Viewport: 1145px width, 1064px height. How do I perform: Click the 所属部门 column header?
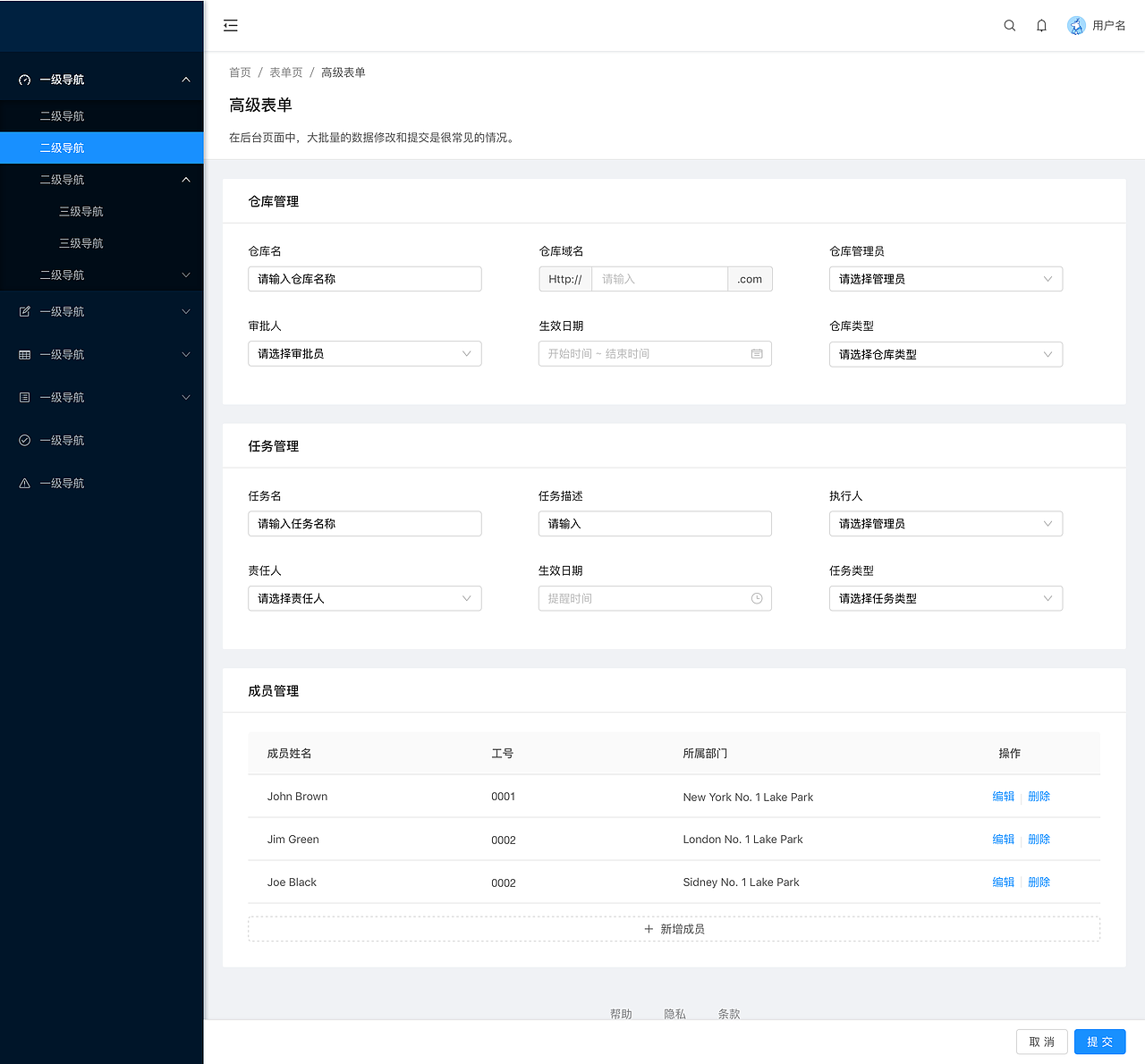pyautogui.click(x=705, y=754)
